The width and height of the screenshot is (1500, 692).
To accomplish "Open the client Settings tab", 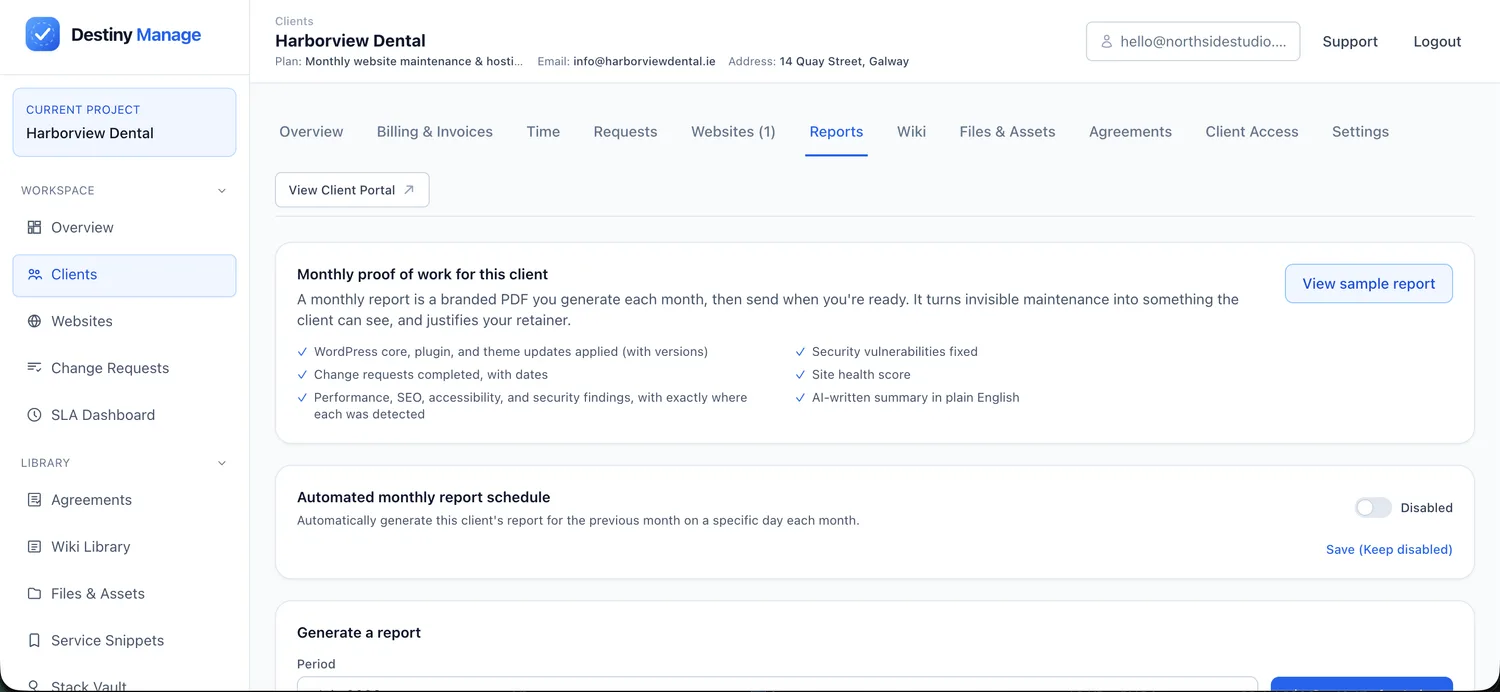I will point(1360,132).
